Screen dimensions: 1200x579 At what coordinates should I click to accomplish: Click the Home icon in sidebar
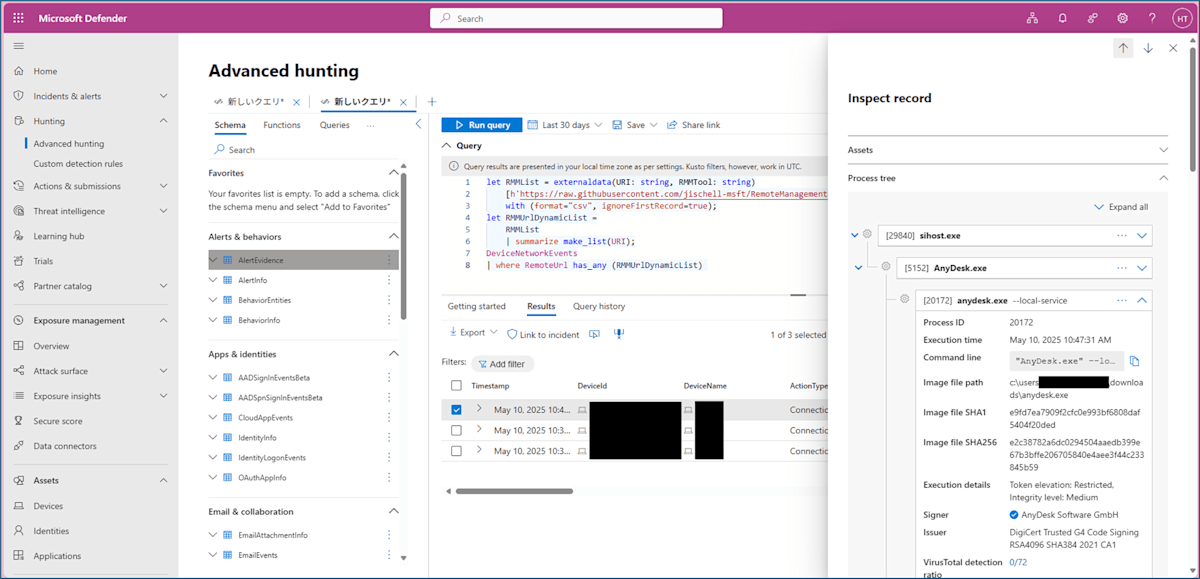(19, 71)
